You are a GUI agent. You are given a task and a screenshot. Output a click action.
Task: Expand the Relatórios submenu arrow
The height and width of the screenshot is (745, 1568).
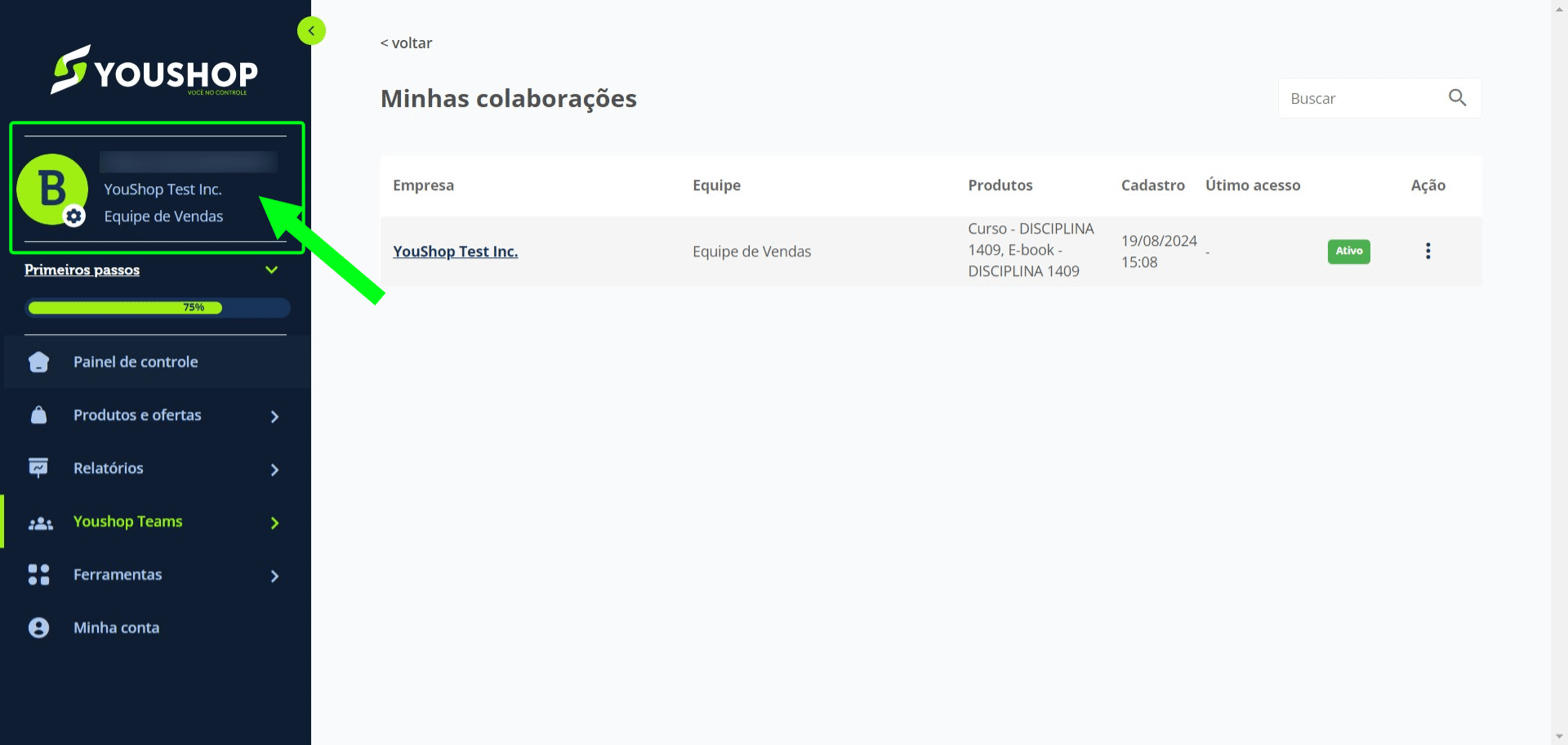275,470
